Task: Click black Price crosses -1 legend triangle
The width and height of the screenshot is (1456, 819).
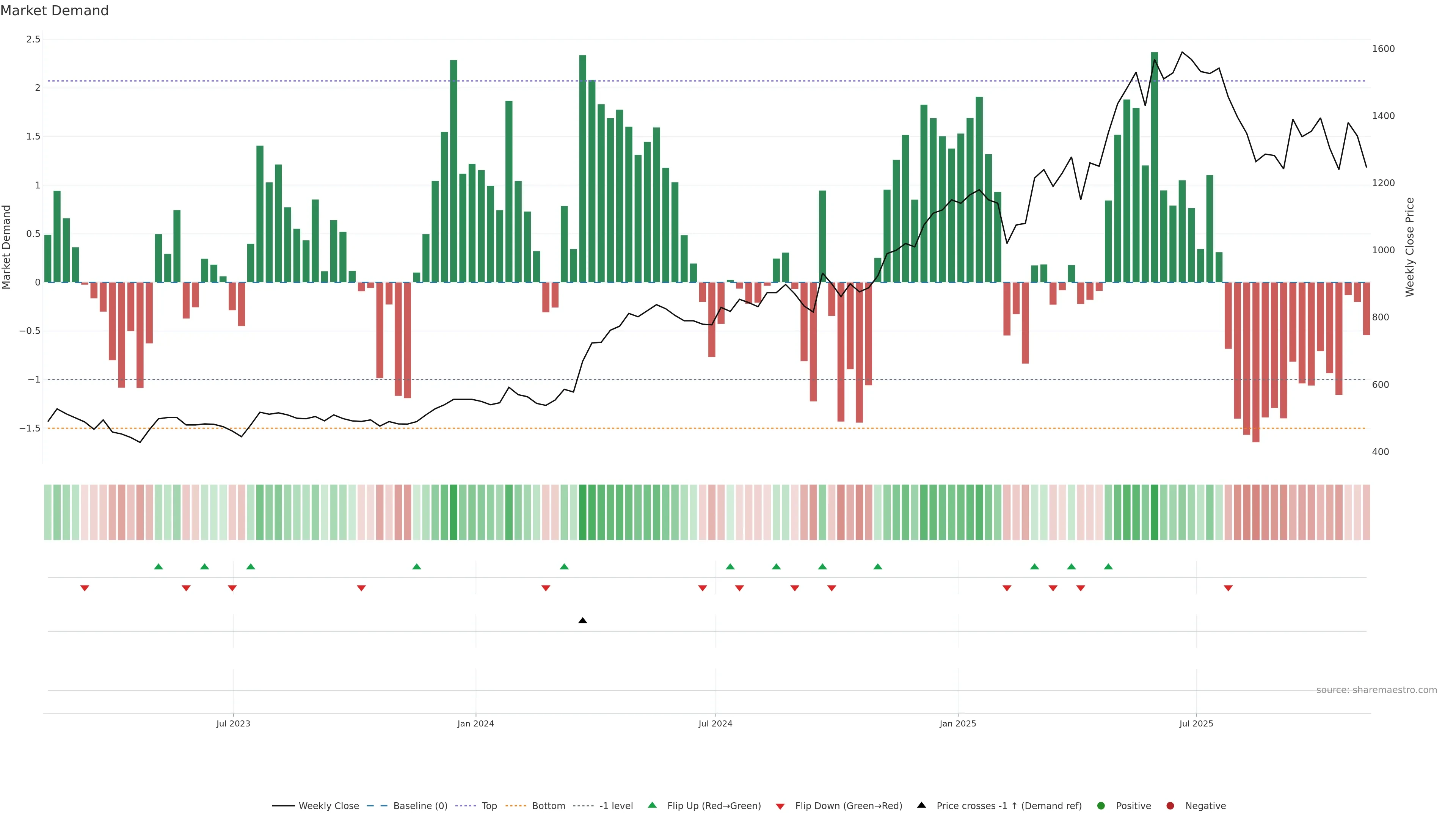Action: coord(921,805)
